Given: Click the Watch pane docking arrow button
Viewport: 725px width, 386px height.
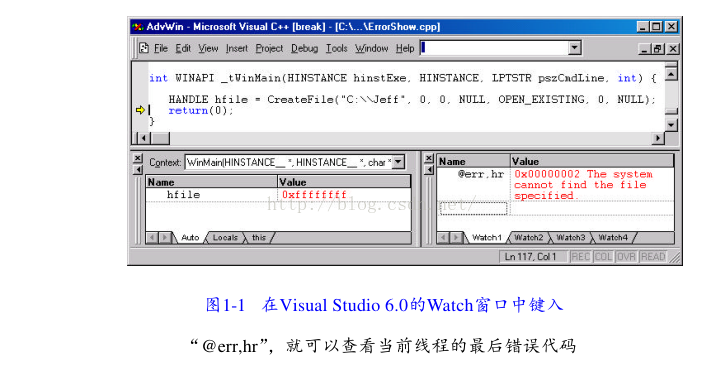Looking at the screenshot, I should [x=429, y=170].
